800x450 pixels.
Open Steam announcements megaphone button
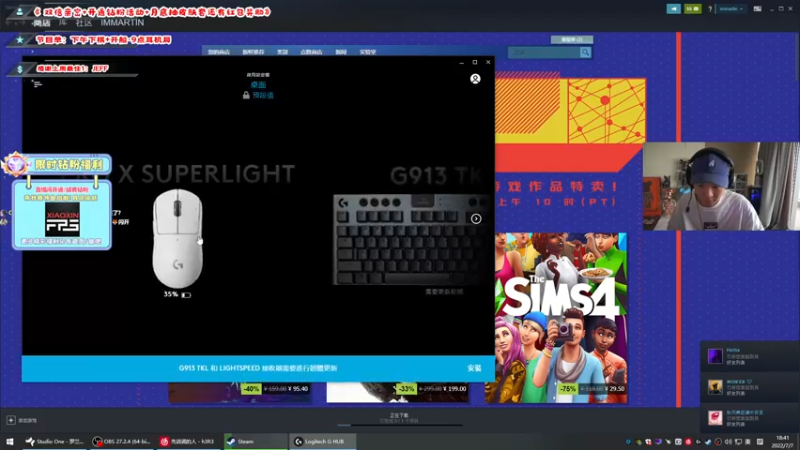pyautogui.click(x=673, y=9)
